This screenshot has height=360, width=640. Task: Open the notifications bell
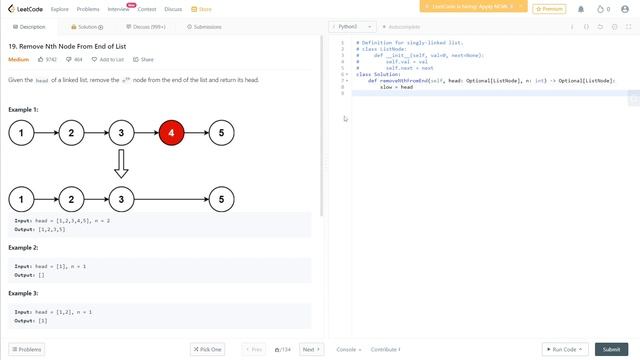tap(581, 9)
